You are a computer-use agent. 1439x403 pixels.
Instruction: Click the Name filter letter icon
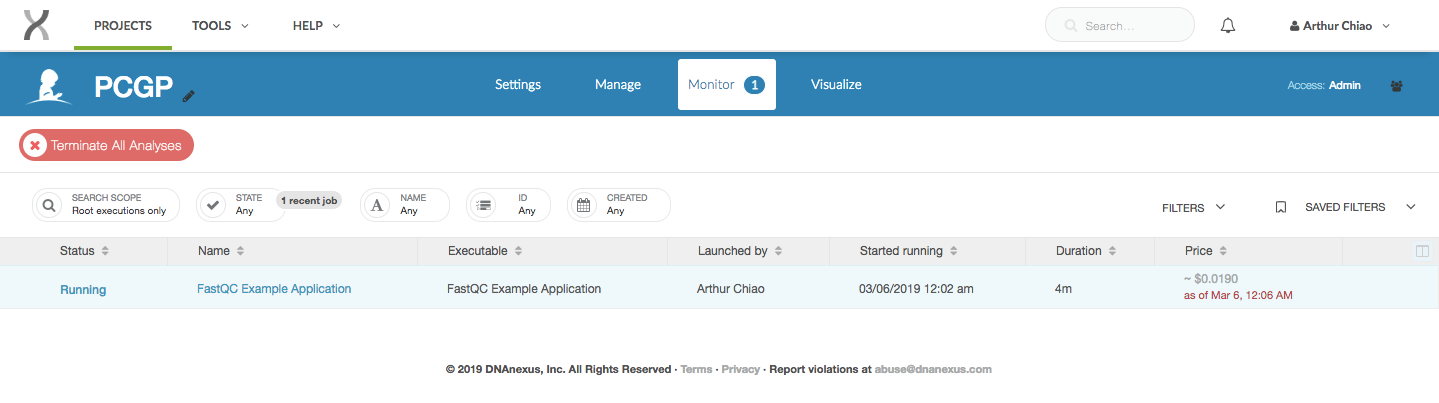(377, 205)
